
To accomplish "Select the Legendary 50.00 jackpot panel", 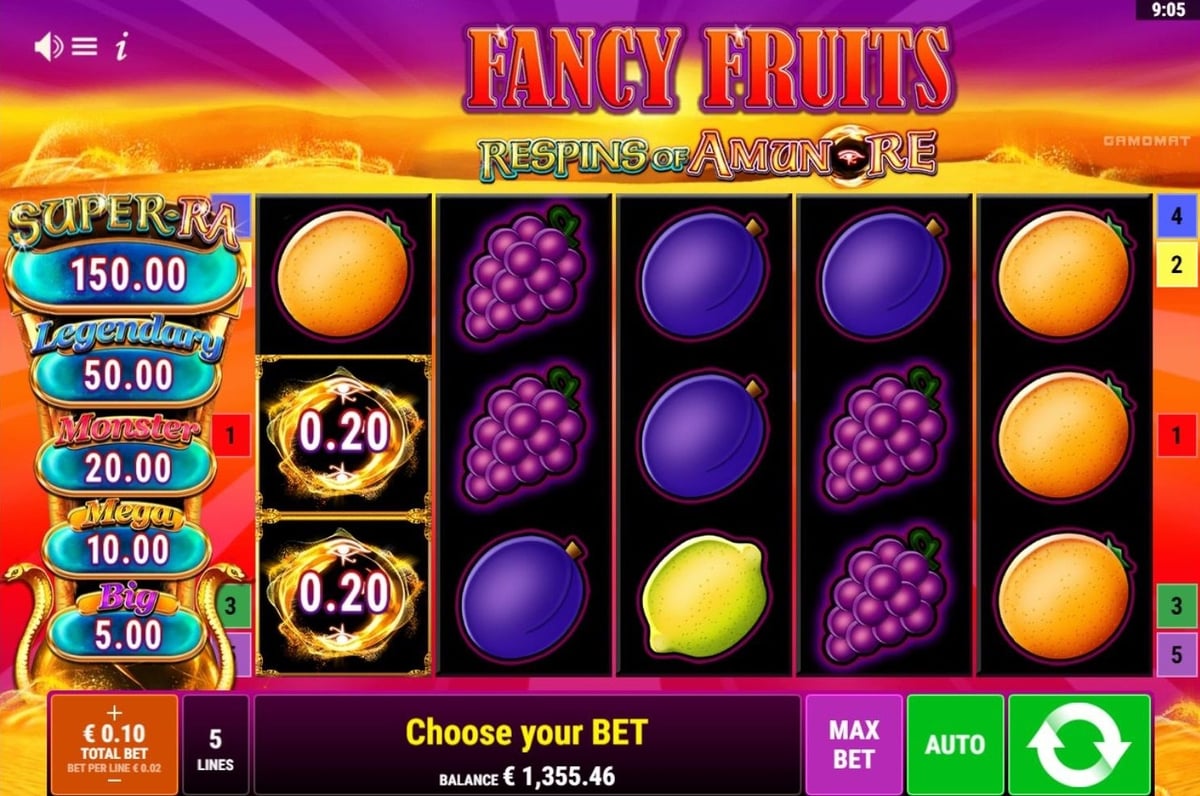I will pyautogui.click(x=127, y=375).
